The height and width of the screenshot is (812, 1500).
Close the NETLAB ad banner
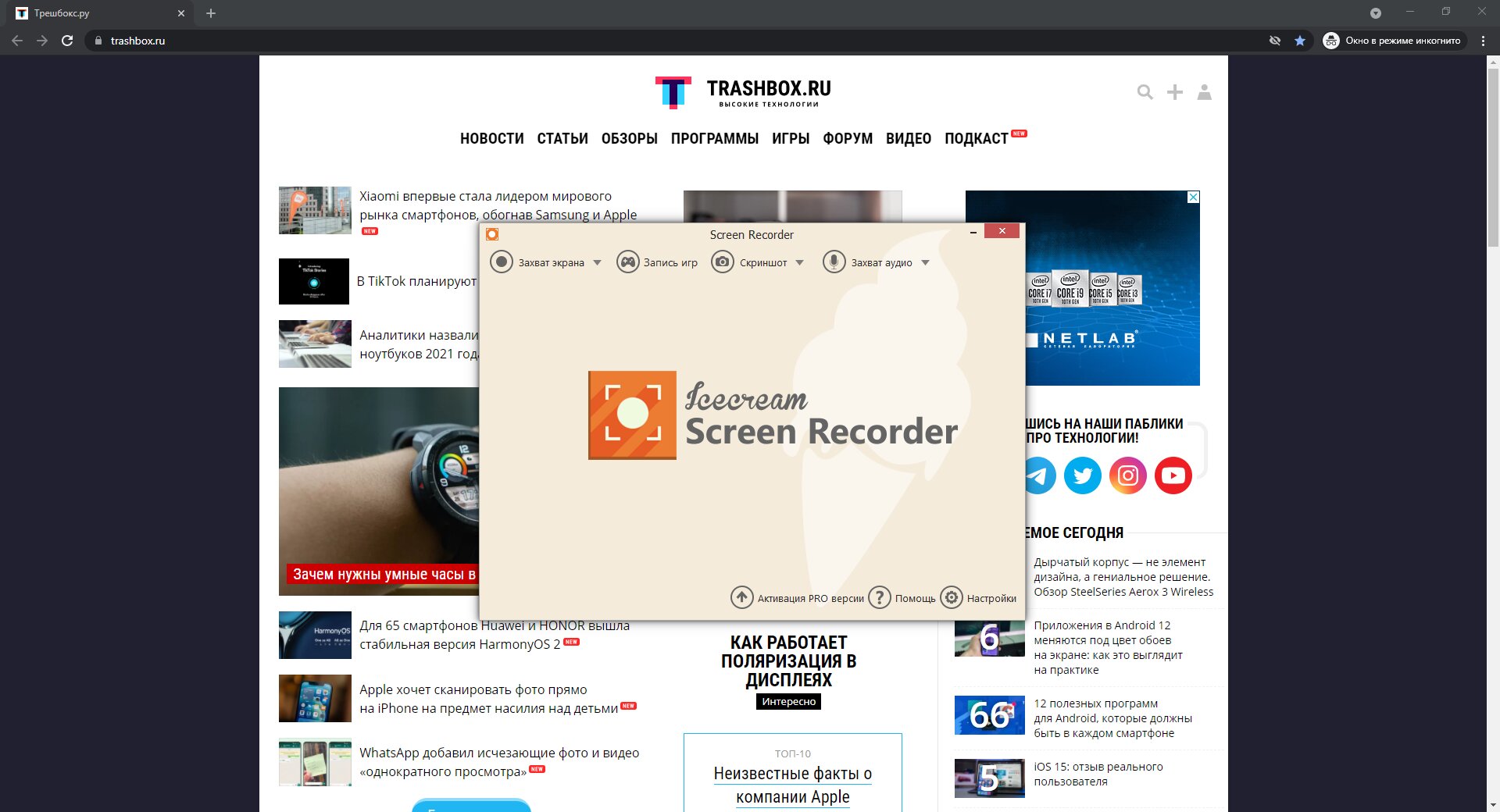[x=1193, y=198]
